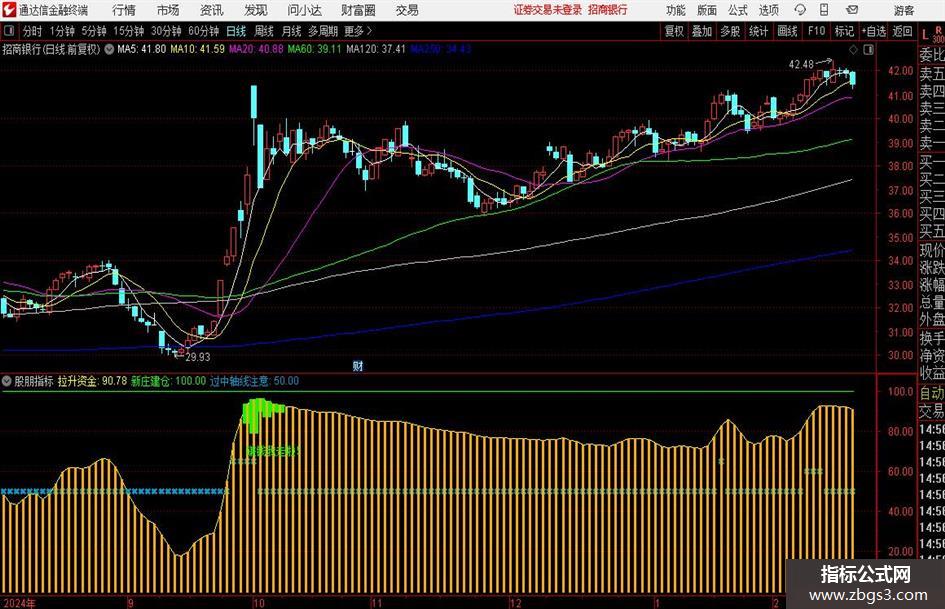This screenshot has width=945, height=609.
Task: Click the 29.93 low price label
Action: (198, 357)
